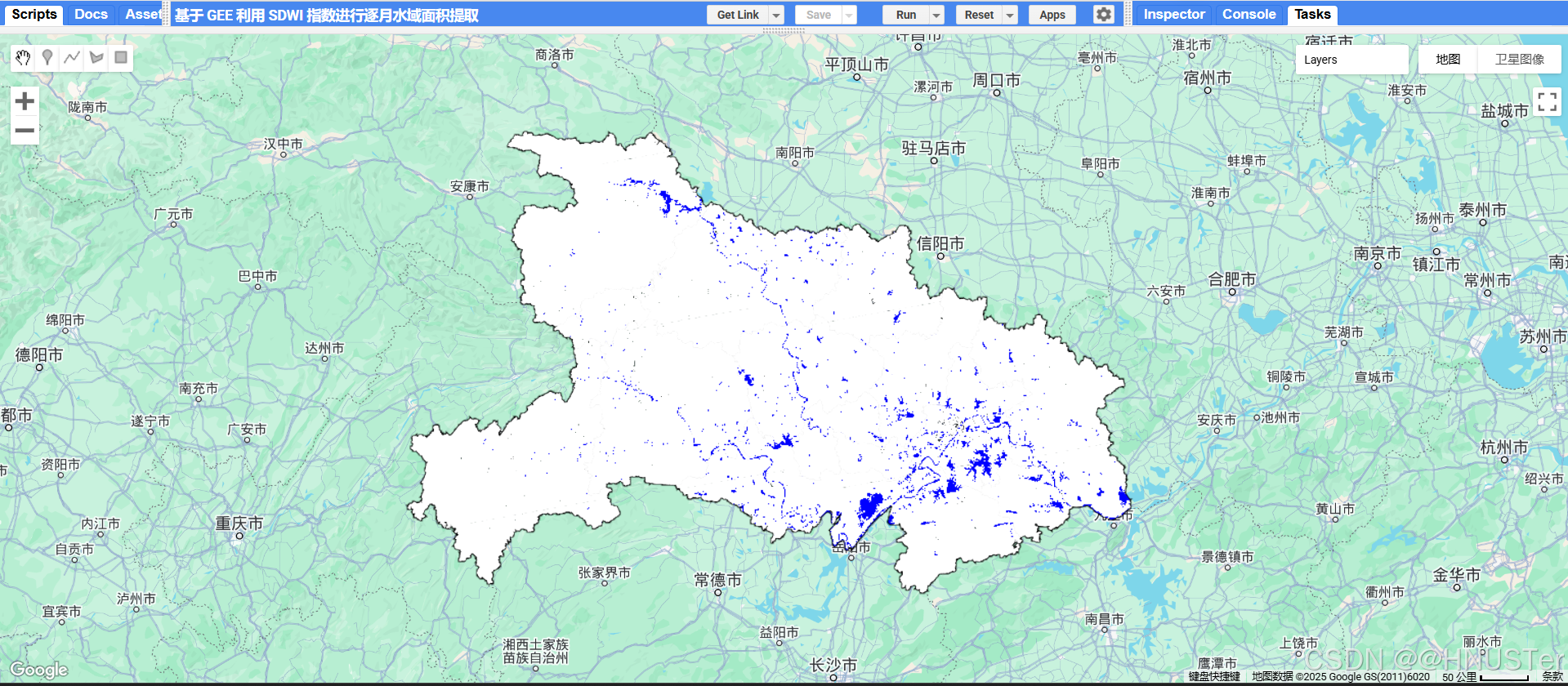Click the 金华市 city label

click(x=1456, y=575)
